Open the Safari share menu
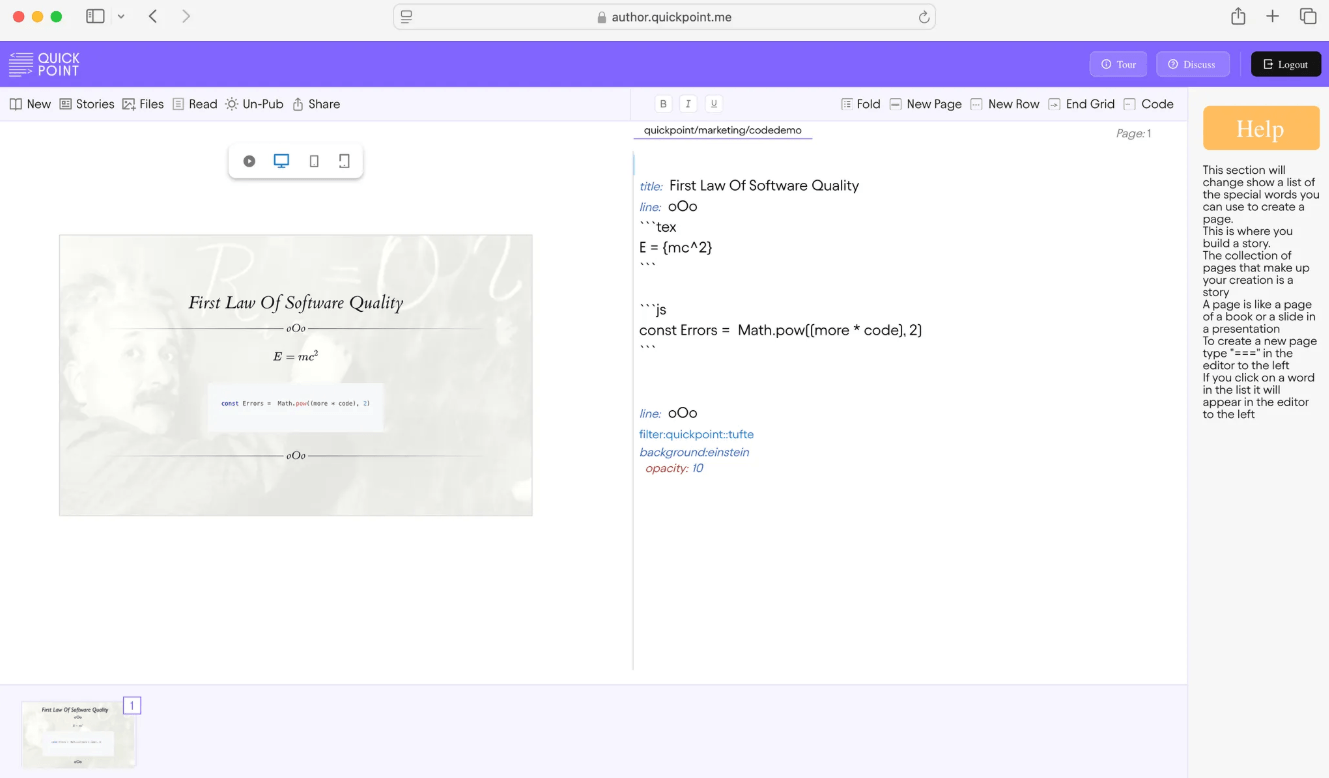Image resolution: width=1329 pixels, height=778 pixels. coord(1238,16)
